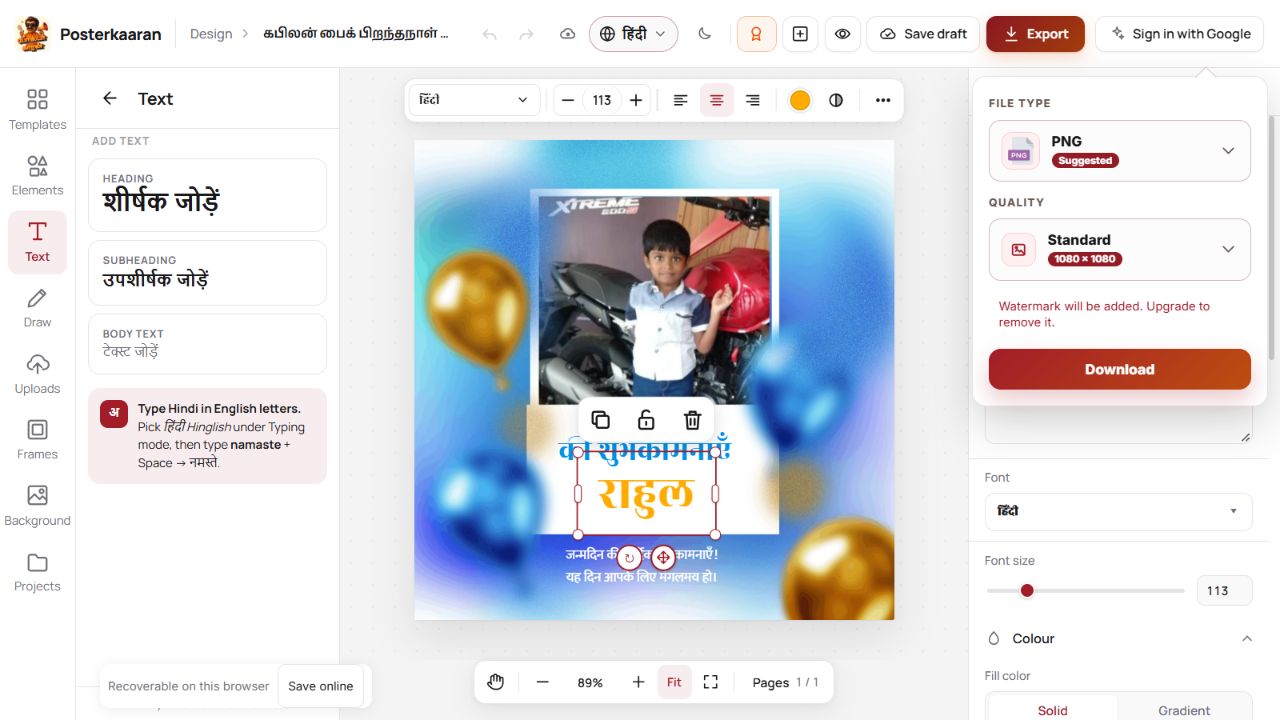Adjust the Font size slider

1086,590
